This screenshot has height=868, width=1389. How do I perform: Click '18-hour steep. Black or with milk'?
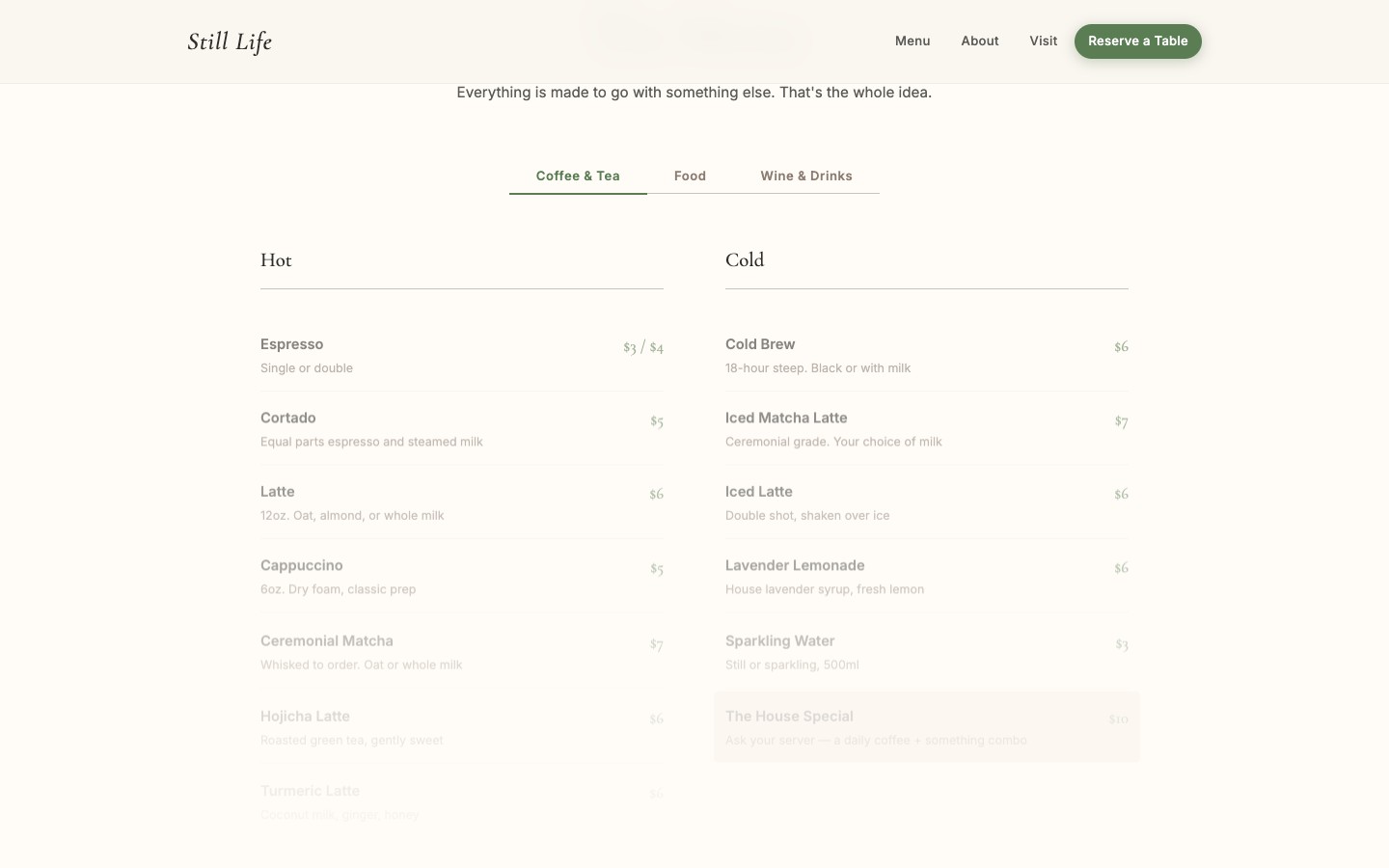point(818,368)
